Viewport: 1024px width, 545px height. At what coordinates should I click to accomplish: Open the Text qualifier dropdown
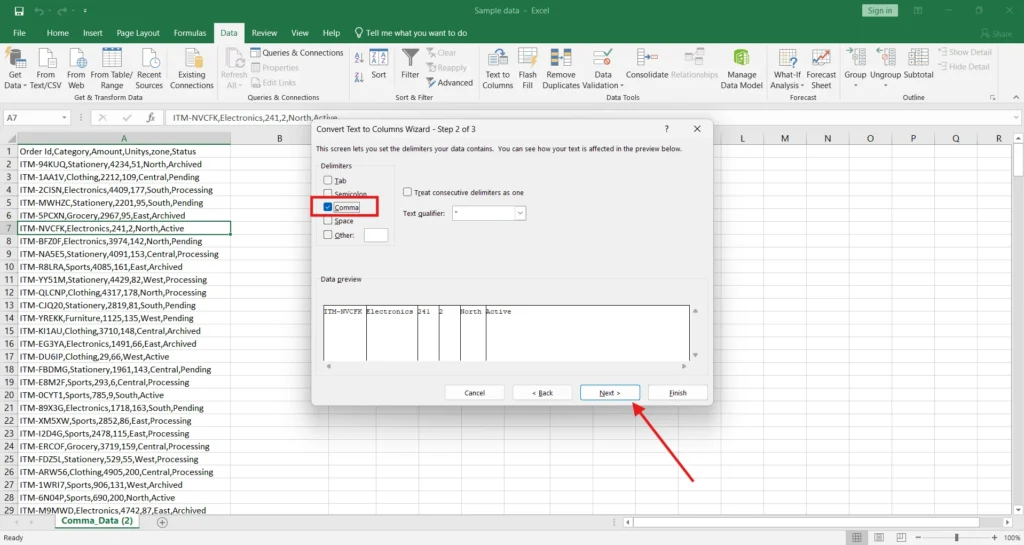click(520, 213)
